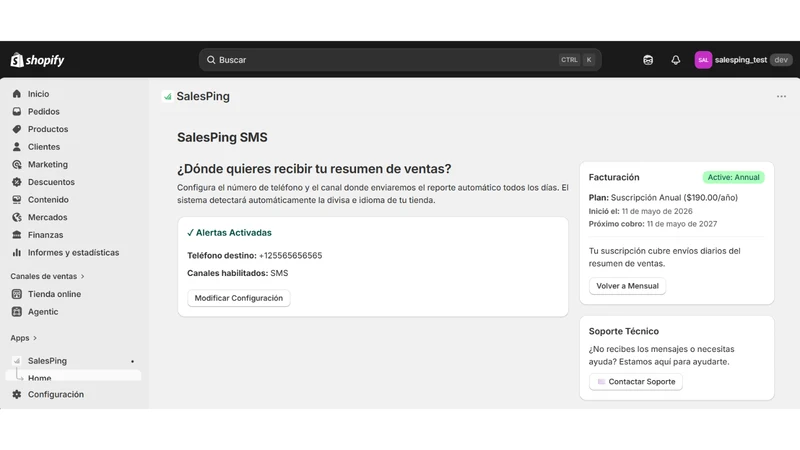Click the Clientes person icon

[17, 146]
